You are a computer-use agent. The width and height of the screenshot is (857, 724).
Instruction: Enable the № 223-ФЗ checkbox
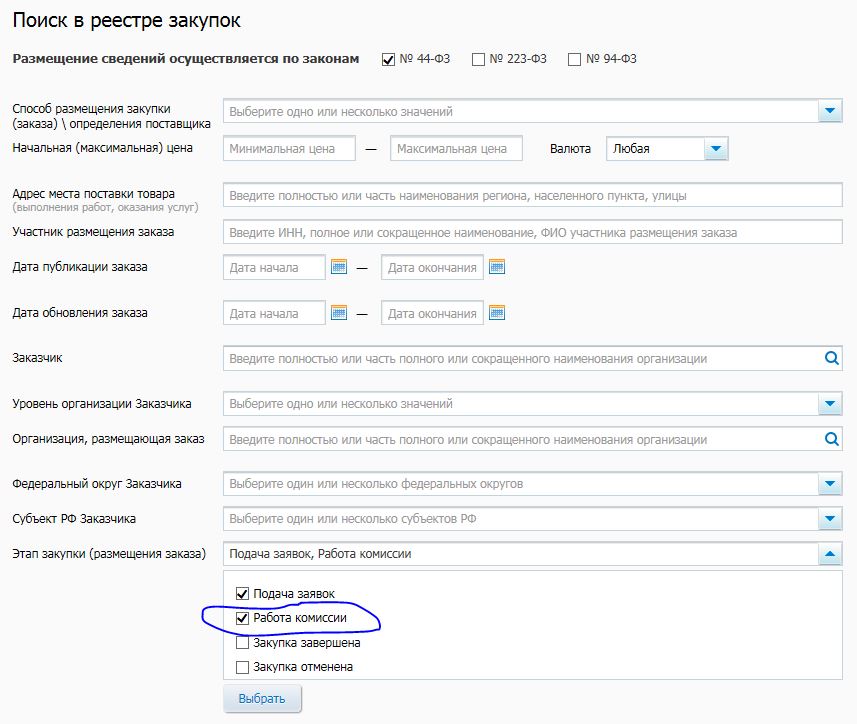(x=478, y=59)
